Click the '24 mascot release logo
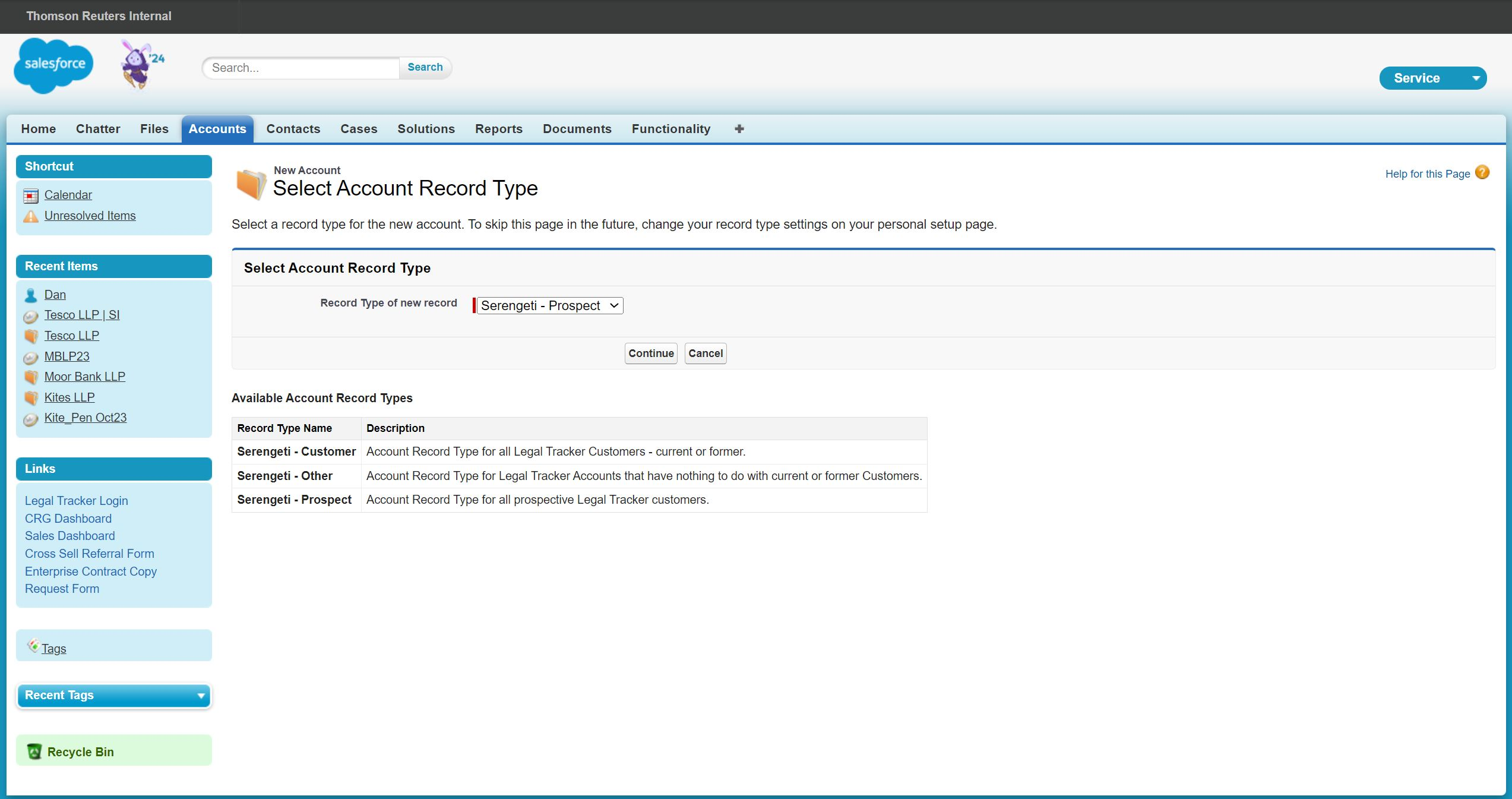 pos(142,65)
